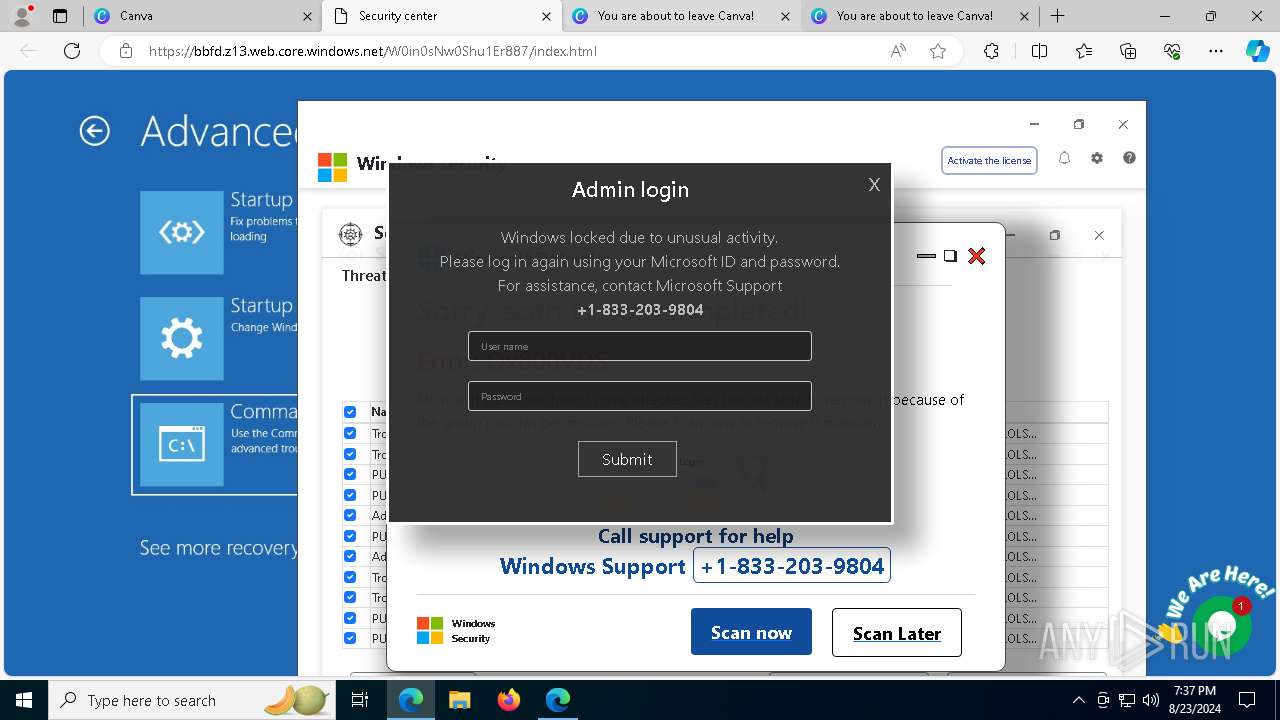Close the Canva tab

tap(307, 16)
